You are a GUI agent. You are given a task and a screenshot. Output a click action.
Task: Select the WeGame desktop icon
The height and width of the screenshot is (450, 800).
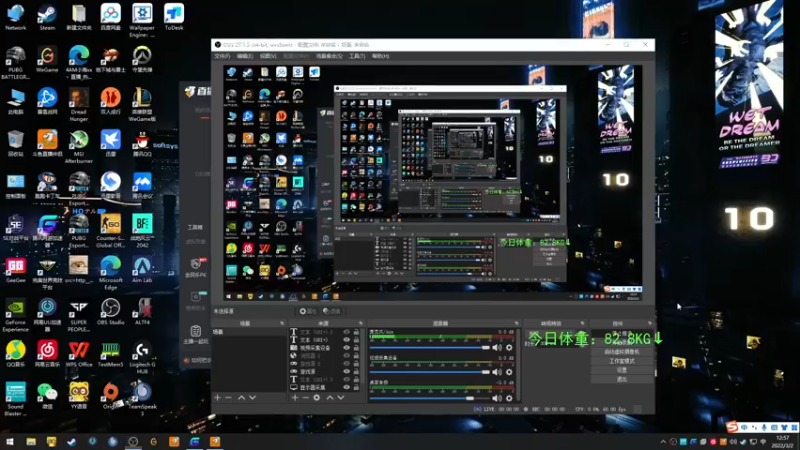pyautogui.click(x=47, y=59)
